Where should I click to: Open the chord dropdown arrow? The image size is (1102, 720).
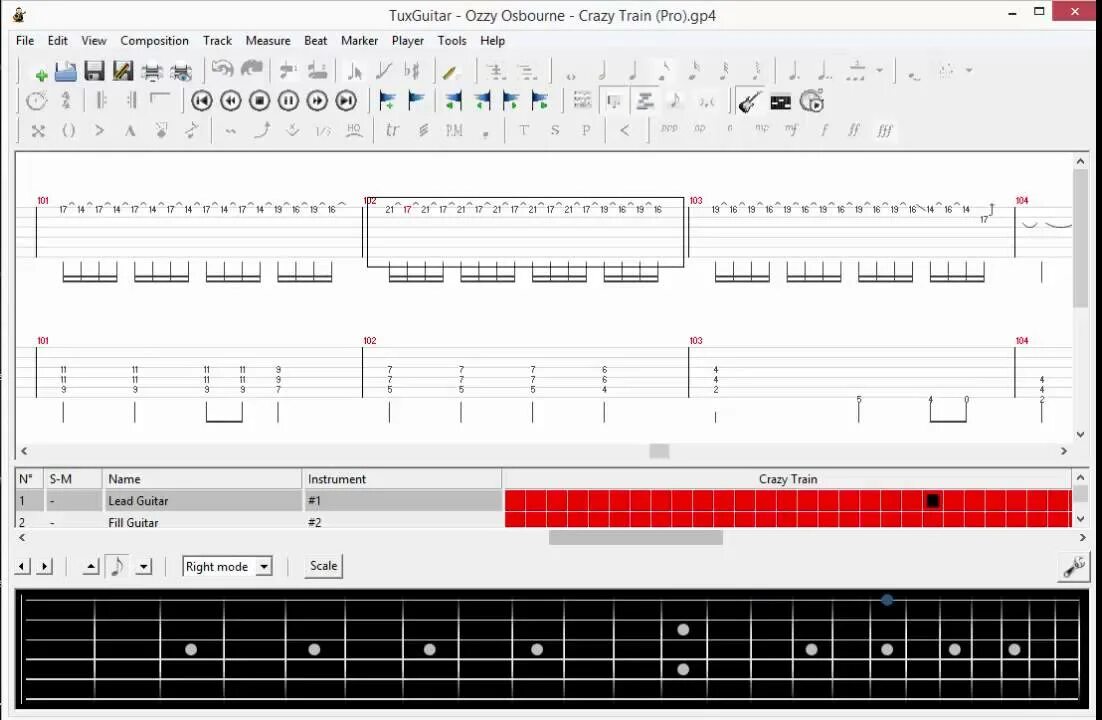tap(969, 70)
